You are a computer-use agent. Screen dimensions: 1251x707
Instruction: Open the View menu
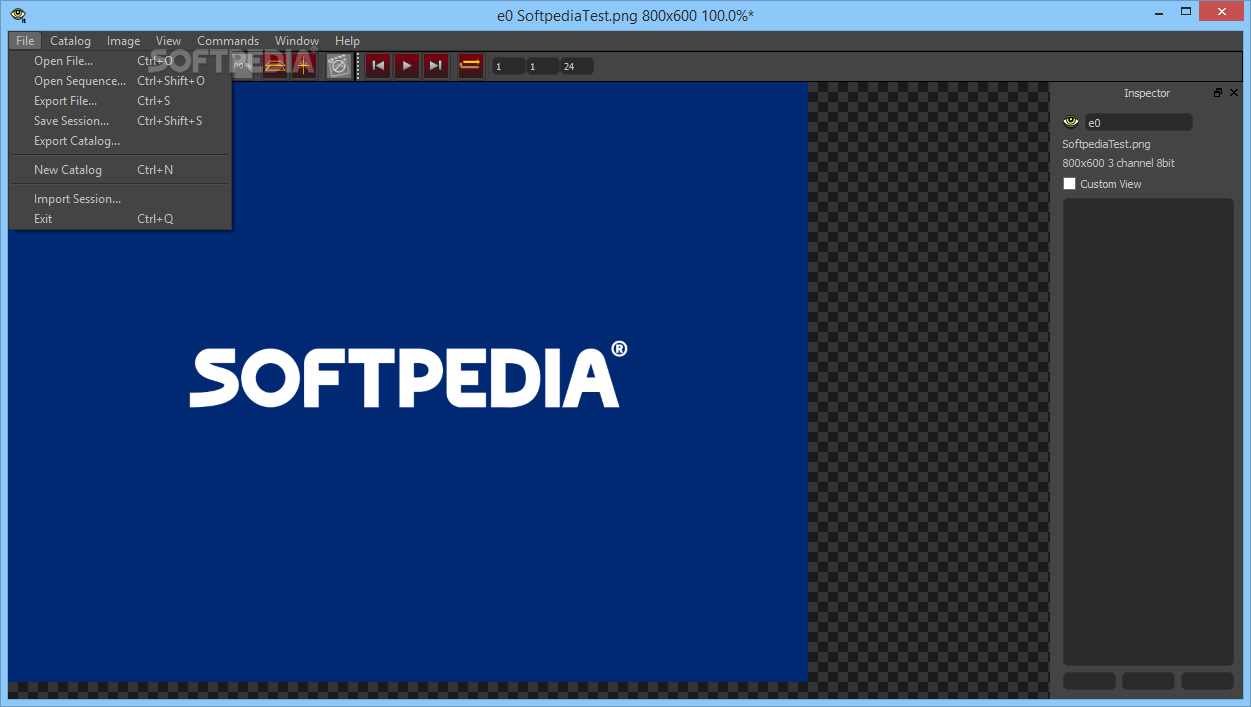pos(168,41)
